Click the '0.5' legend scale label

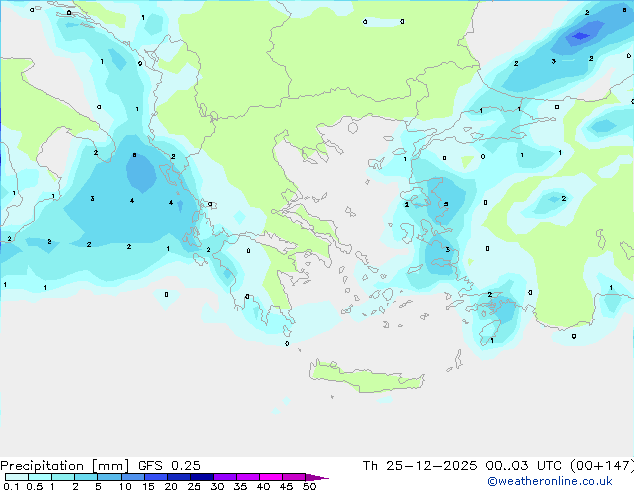(x=35, y=486)
